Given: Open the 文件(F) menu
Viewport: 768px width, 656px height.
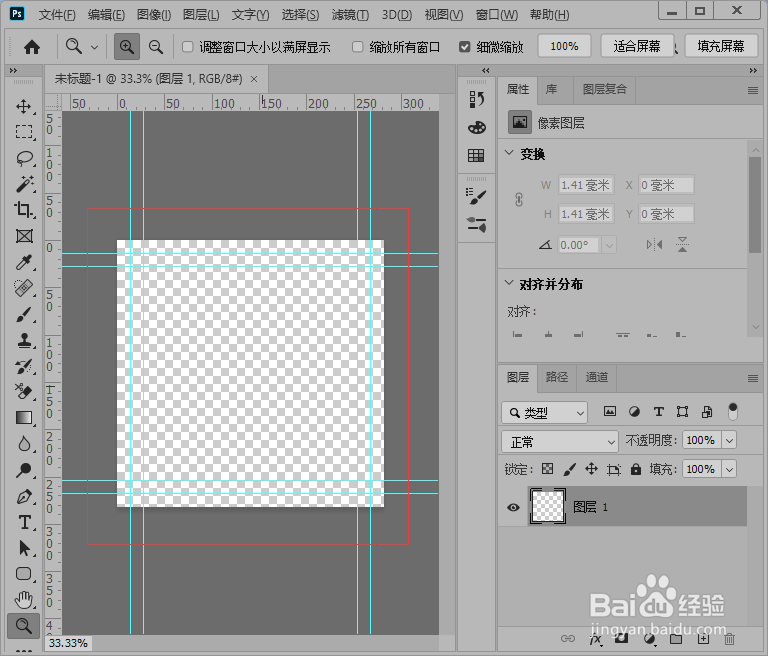Looking at the screenshot, I should 57,15.
